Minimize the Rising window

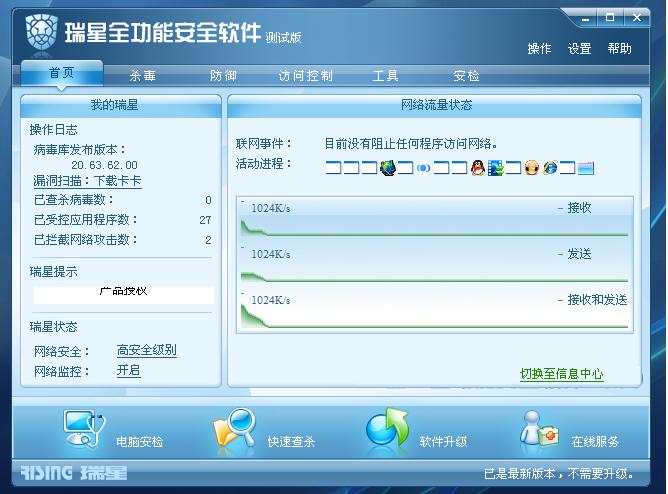pos(586,19)
